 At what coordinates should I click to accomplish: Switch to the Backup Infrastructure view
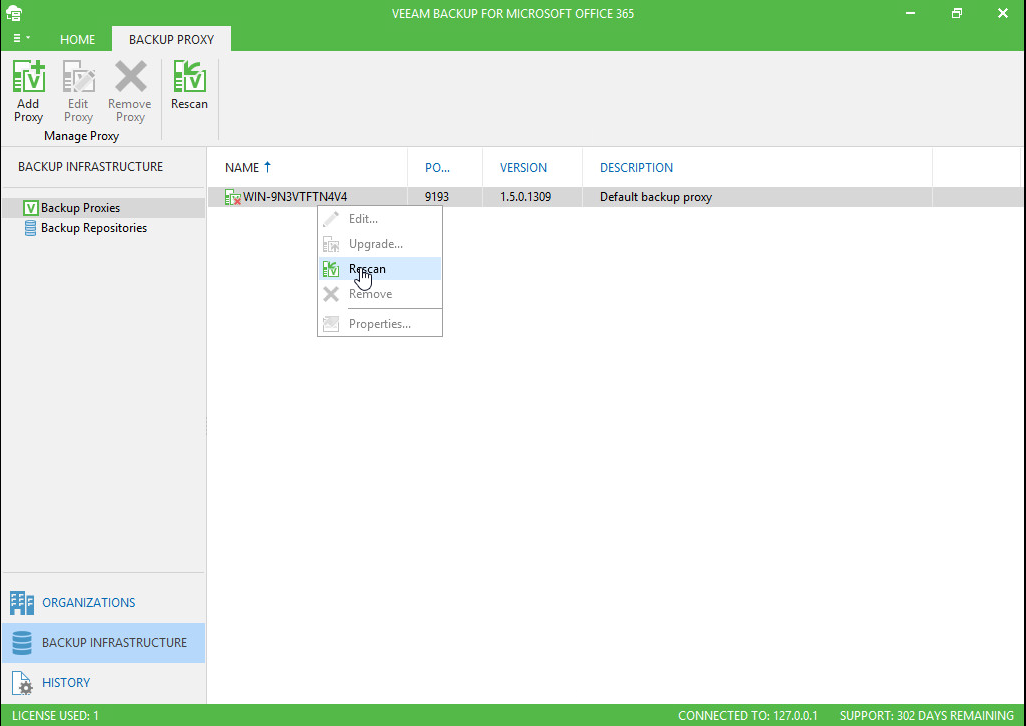[x=114, y=643]
